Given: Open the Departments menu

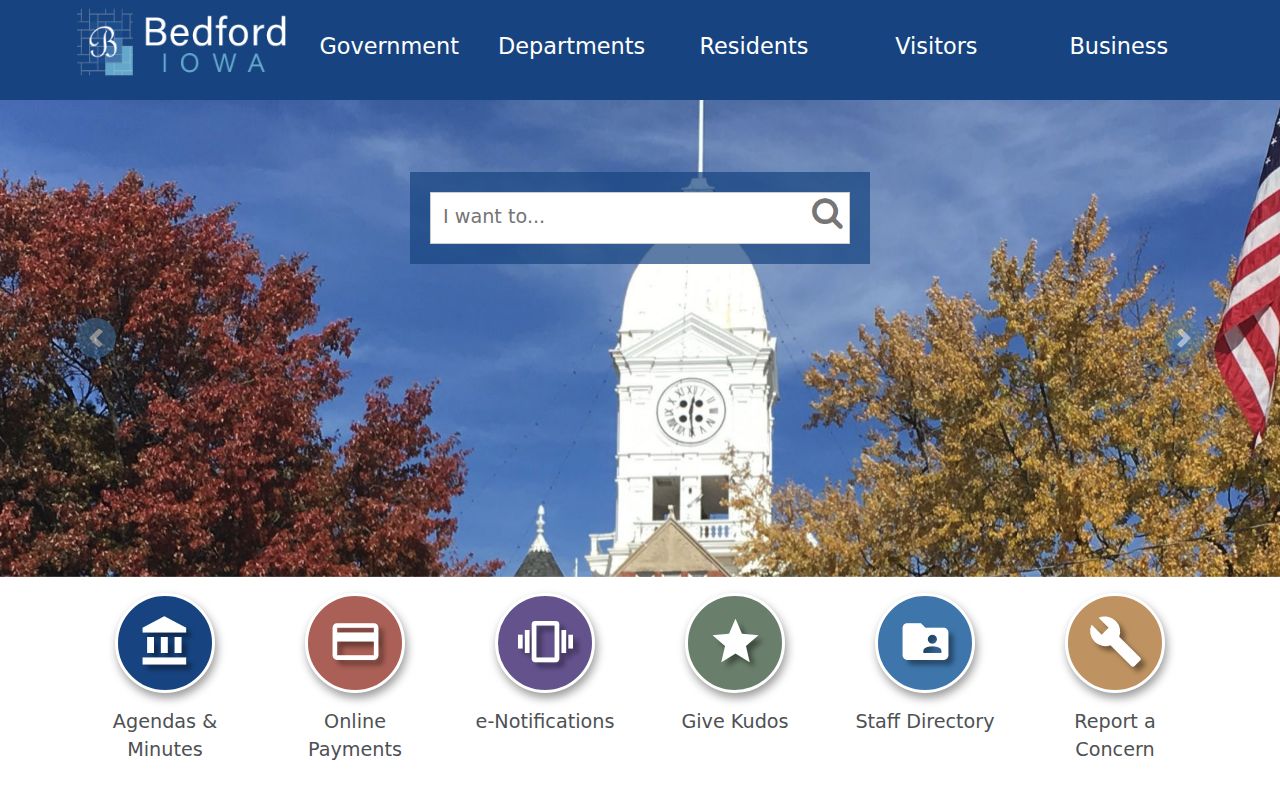Looking at the screenshot, I should coord(571,46).
